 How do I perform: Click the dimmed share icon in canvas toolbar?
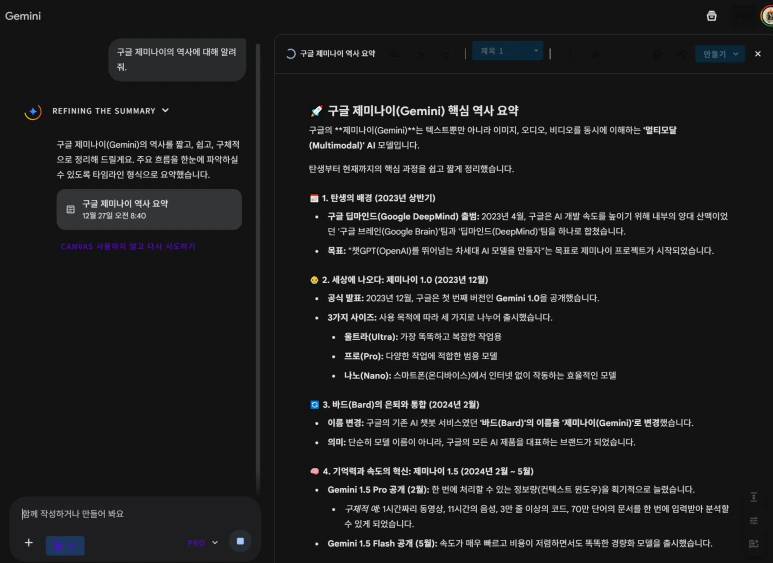[x=682, y=54]
